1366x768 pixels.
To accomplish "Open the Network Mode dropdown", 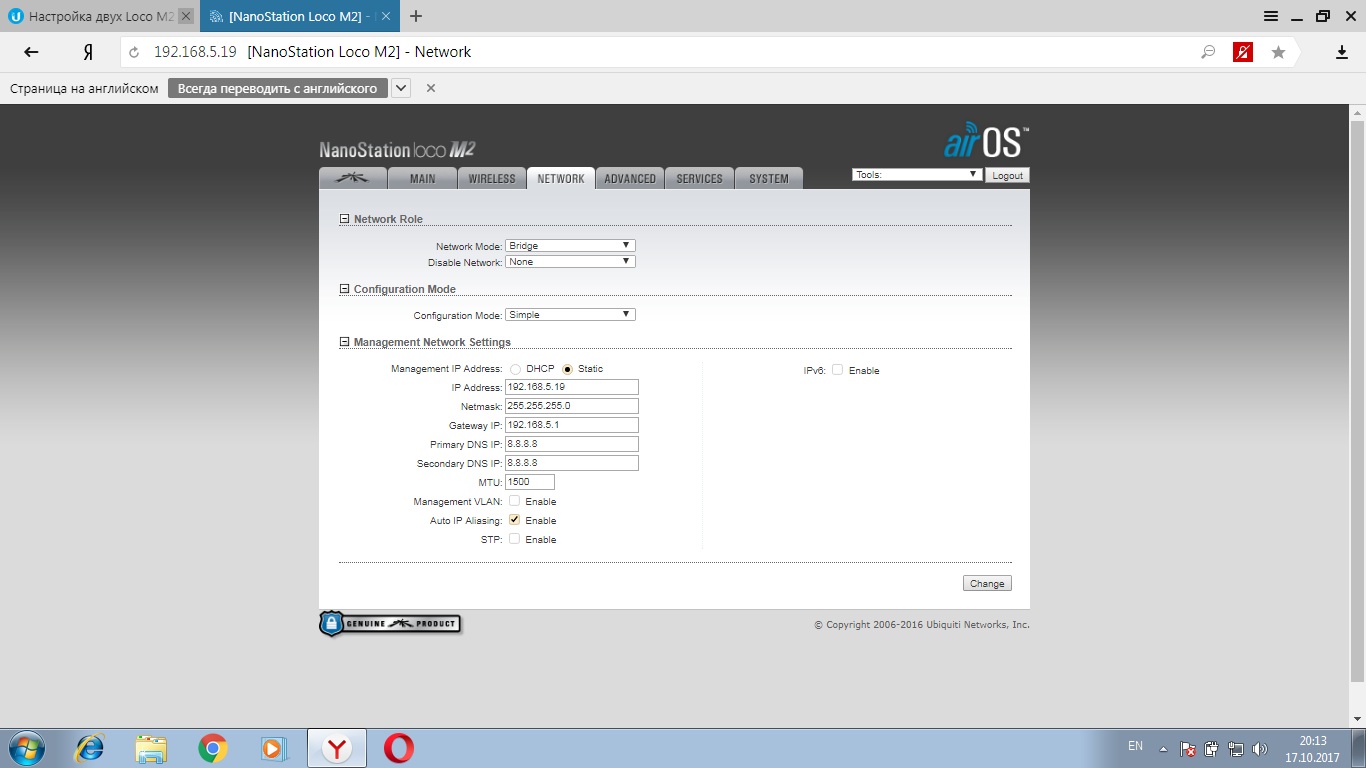I will point(570,245).
